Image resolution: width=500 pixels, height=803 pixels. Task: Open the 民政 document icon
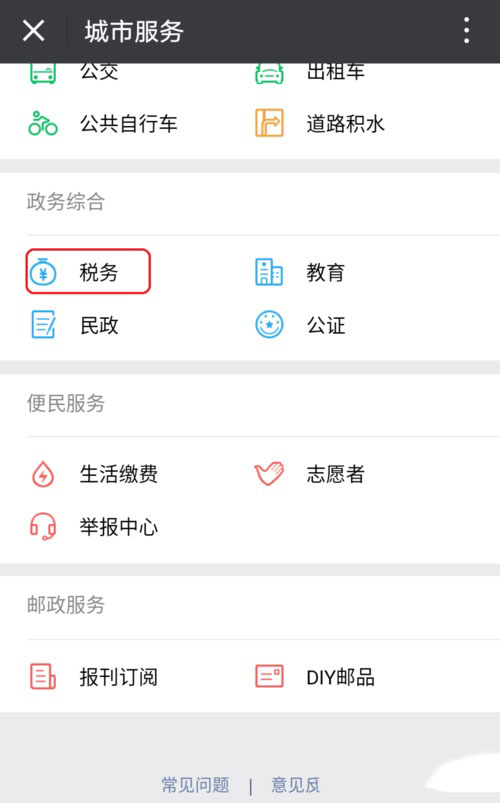[x=44, y=325]
